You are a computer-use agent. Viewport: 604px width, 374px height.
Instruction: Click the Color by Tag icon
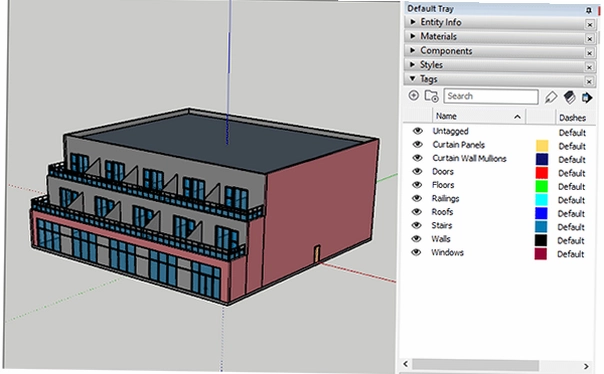coord(569,97)
